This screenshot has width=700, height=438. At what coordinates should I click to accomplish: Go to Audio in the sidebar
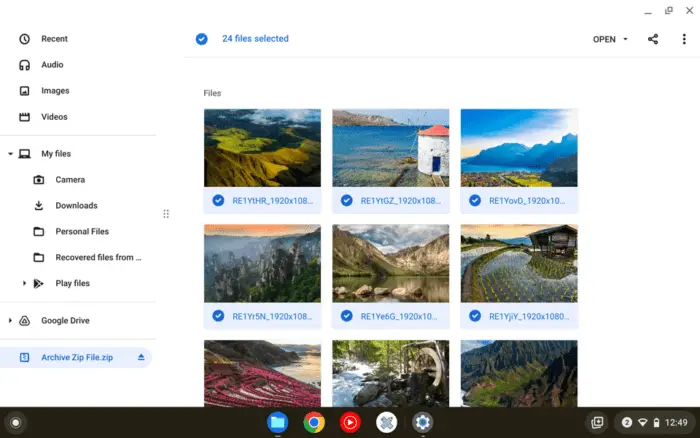[52, 65]
